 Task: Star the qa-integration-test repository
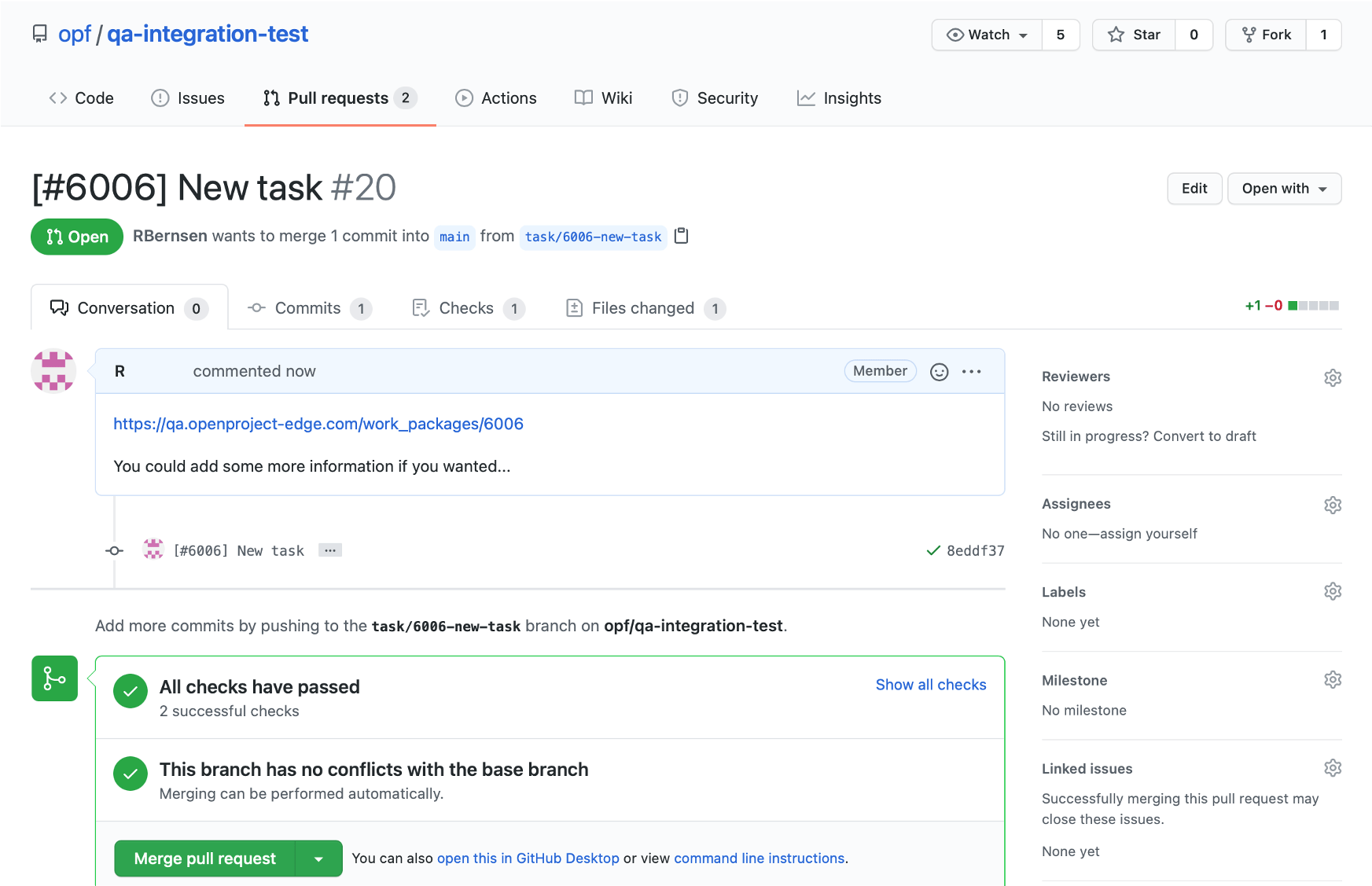(x=1134, y=35)
